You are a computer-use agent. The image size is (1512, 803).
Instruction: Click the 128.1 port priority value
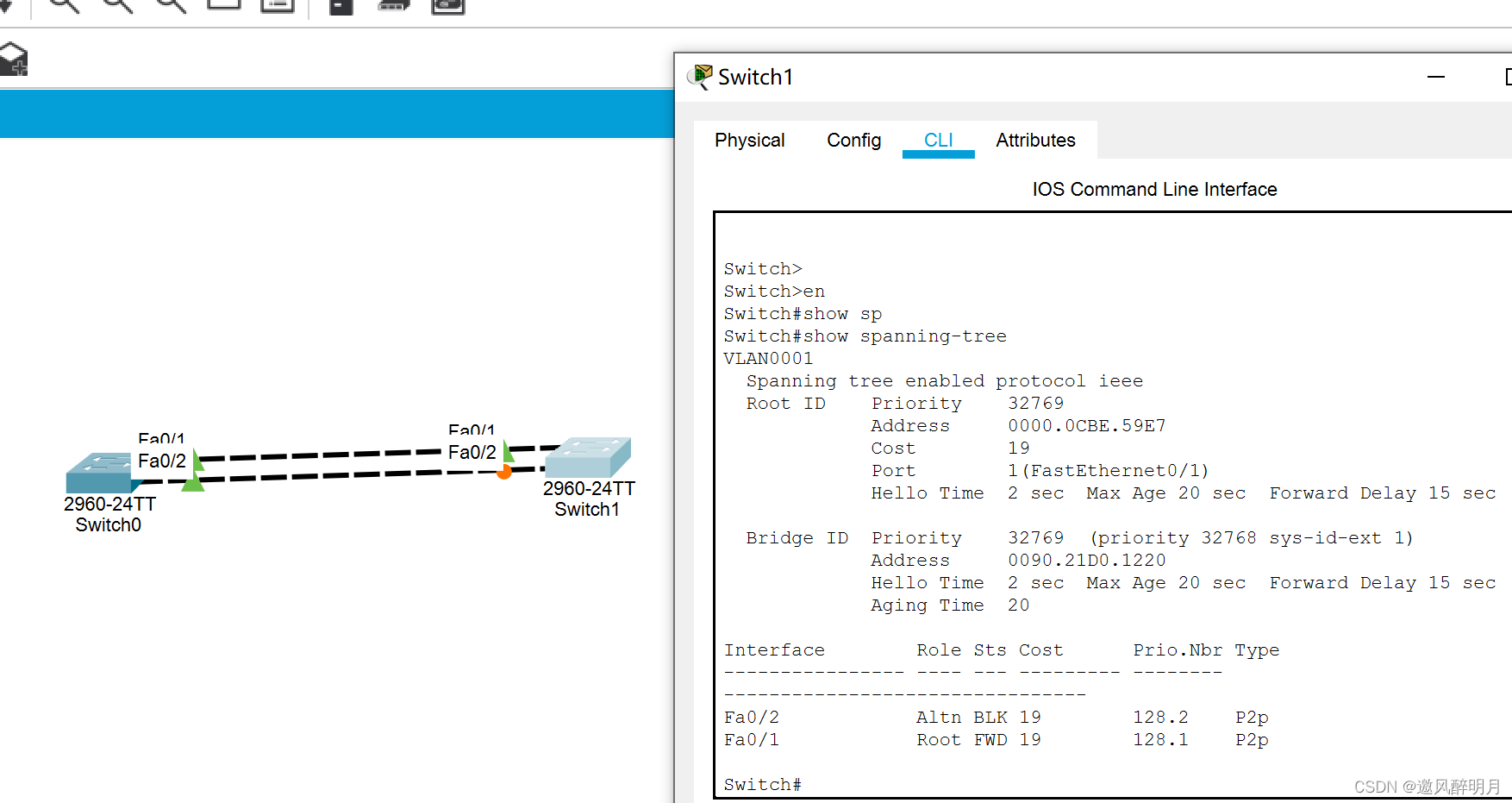[x=1160, y=740]
